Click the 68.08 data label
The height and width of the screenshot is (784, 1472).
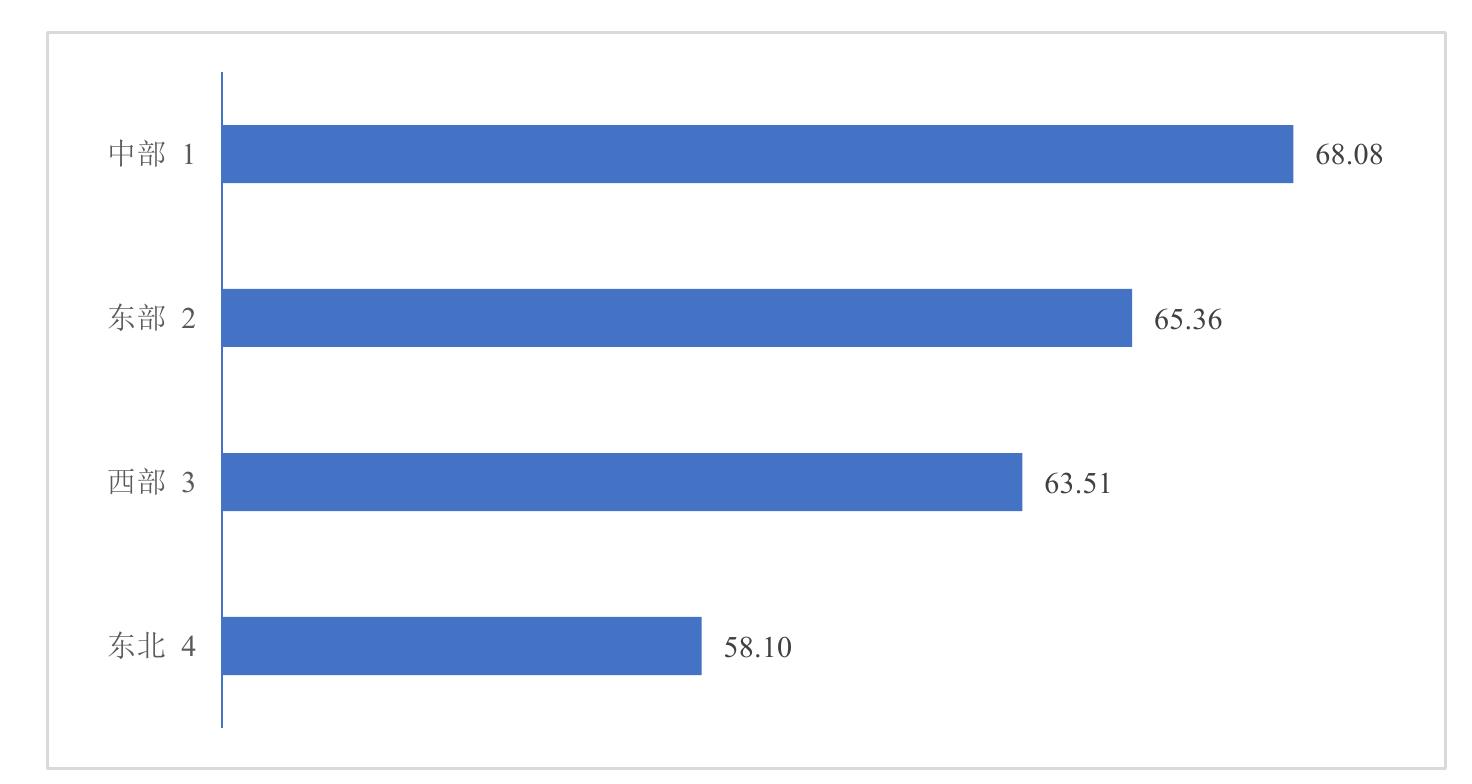click(1349, 155)
